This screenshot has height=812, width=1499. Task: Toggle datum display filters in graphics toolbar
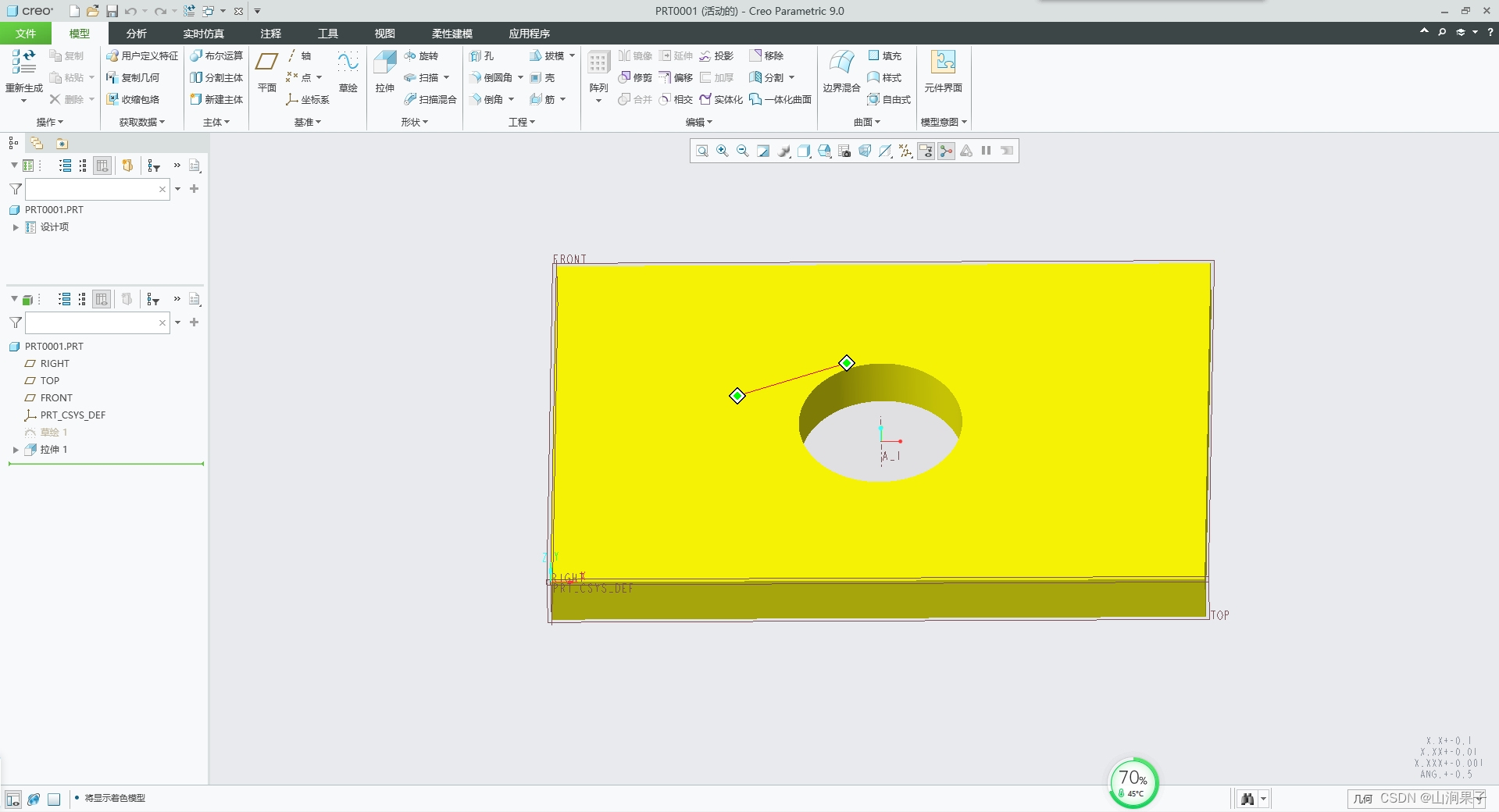tap(905, 151)
